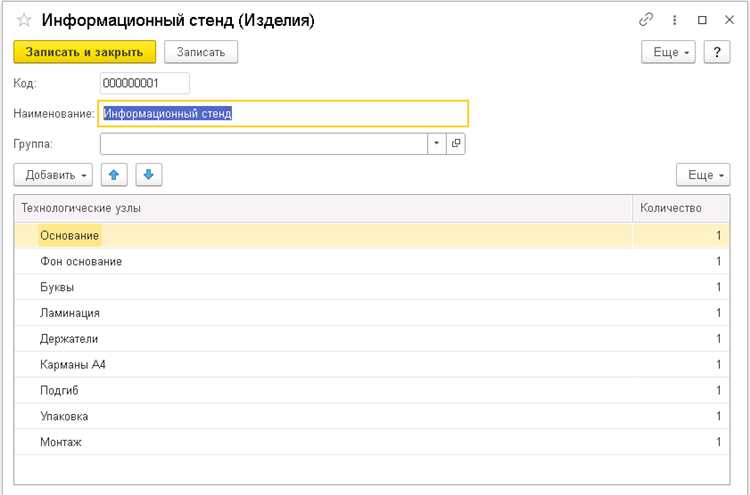Click Записать и закрыть button
Viewport: 750px width, 495px height.
point(85,52)
